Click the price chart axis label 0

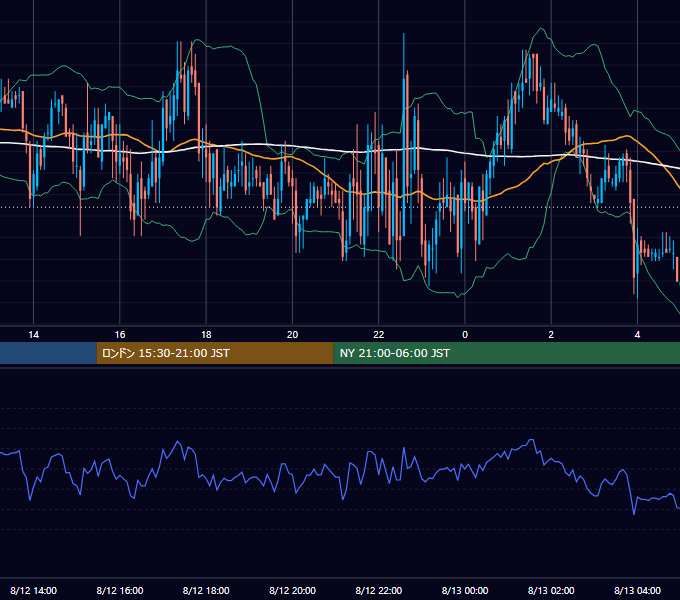[465, 335]
